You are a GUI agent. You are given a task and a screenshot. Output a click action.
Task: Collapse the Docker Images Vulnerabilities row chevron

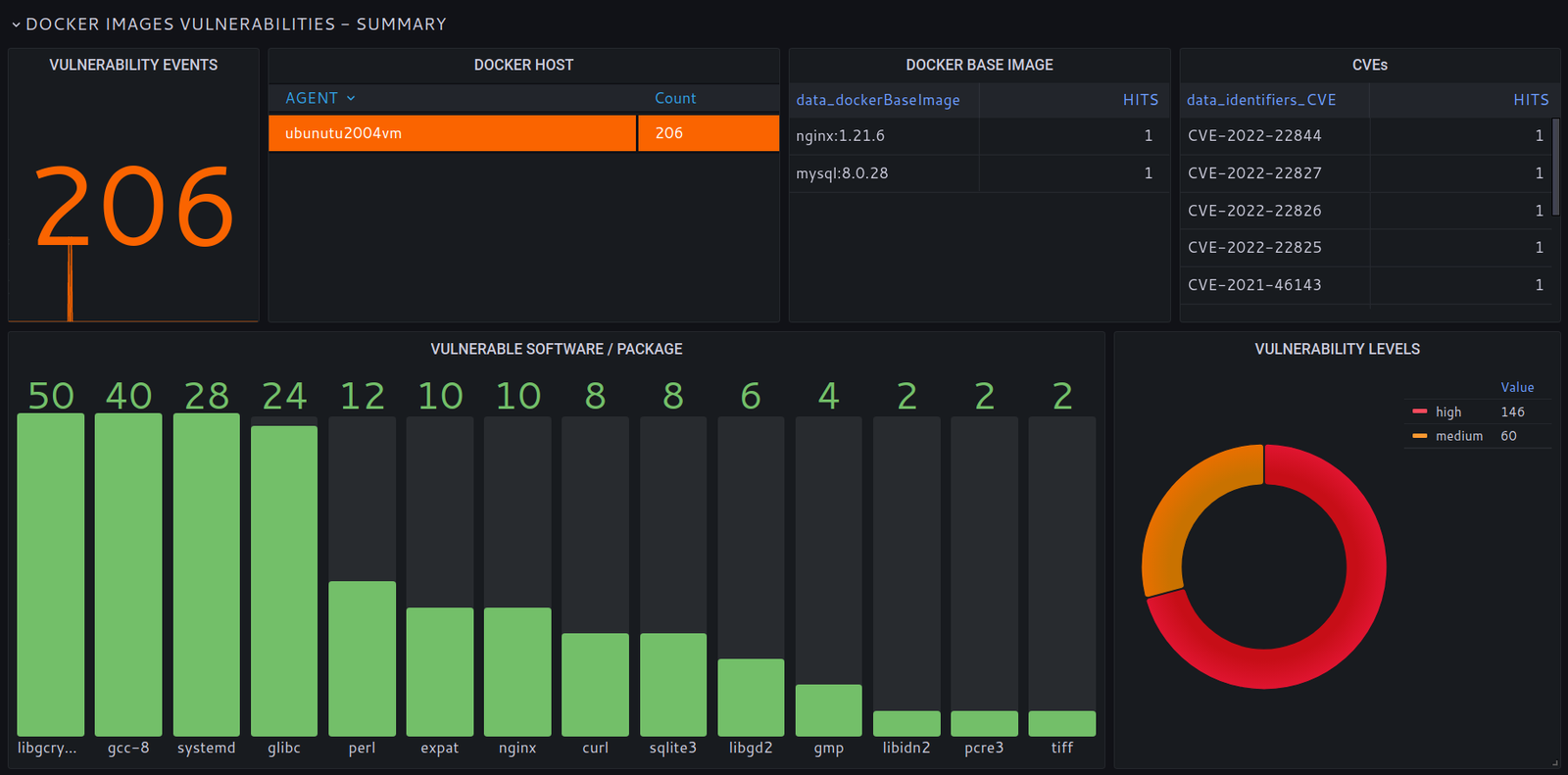16,24
